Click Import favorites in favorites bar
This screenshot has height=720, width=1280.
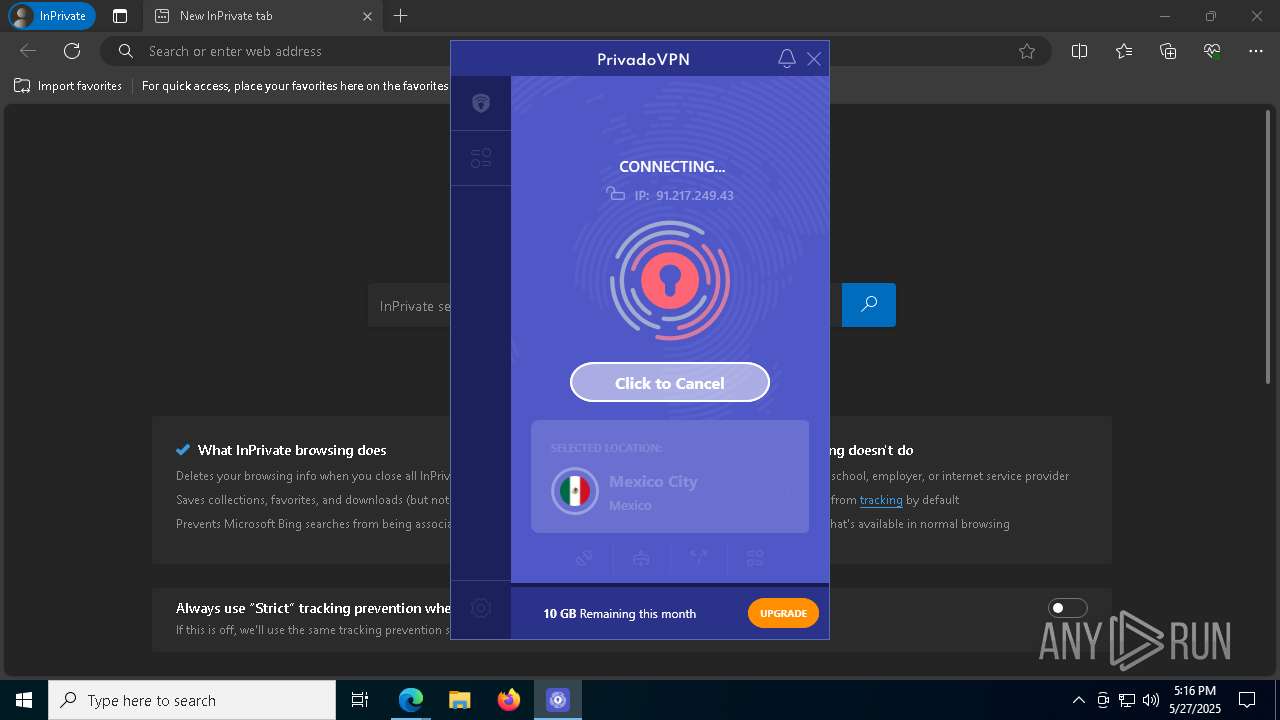click(68, 86)
